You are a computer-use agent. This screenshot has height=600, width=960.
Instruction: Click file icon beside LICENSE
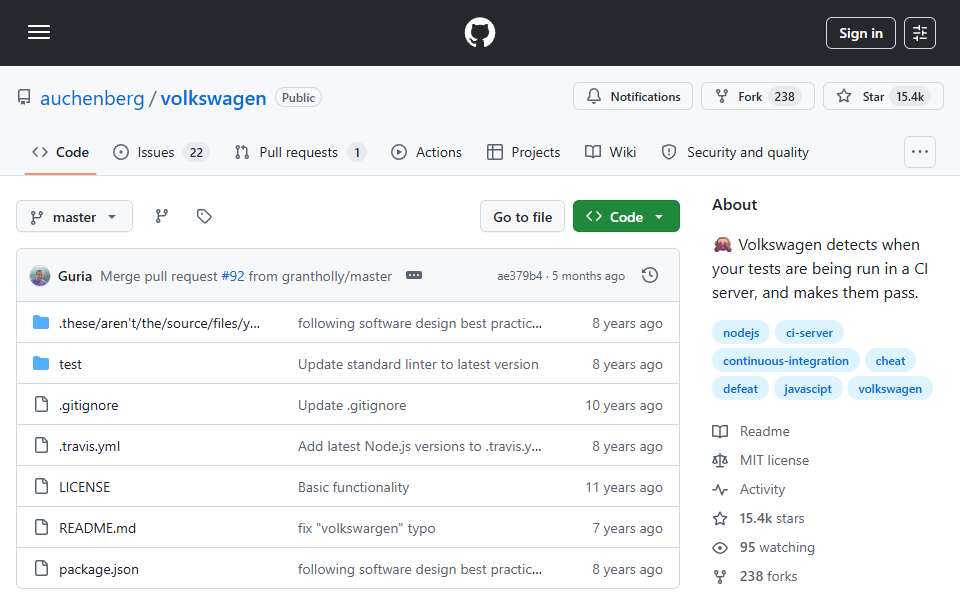(41, 486)
